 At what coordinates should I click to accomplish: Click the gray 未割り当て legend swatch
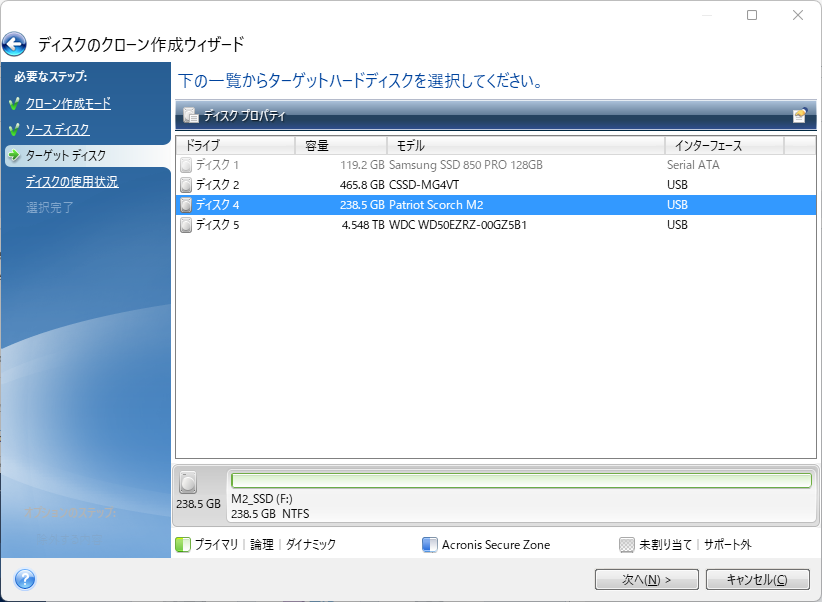[626, 545]
